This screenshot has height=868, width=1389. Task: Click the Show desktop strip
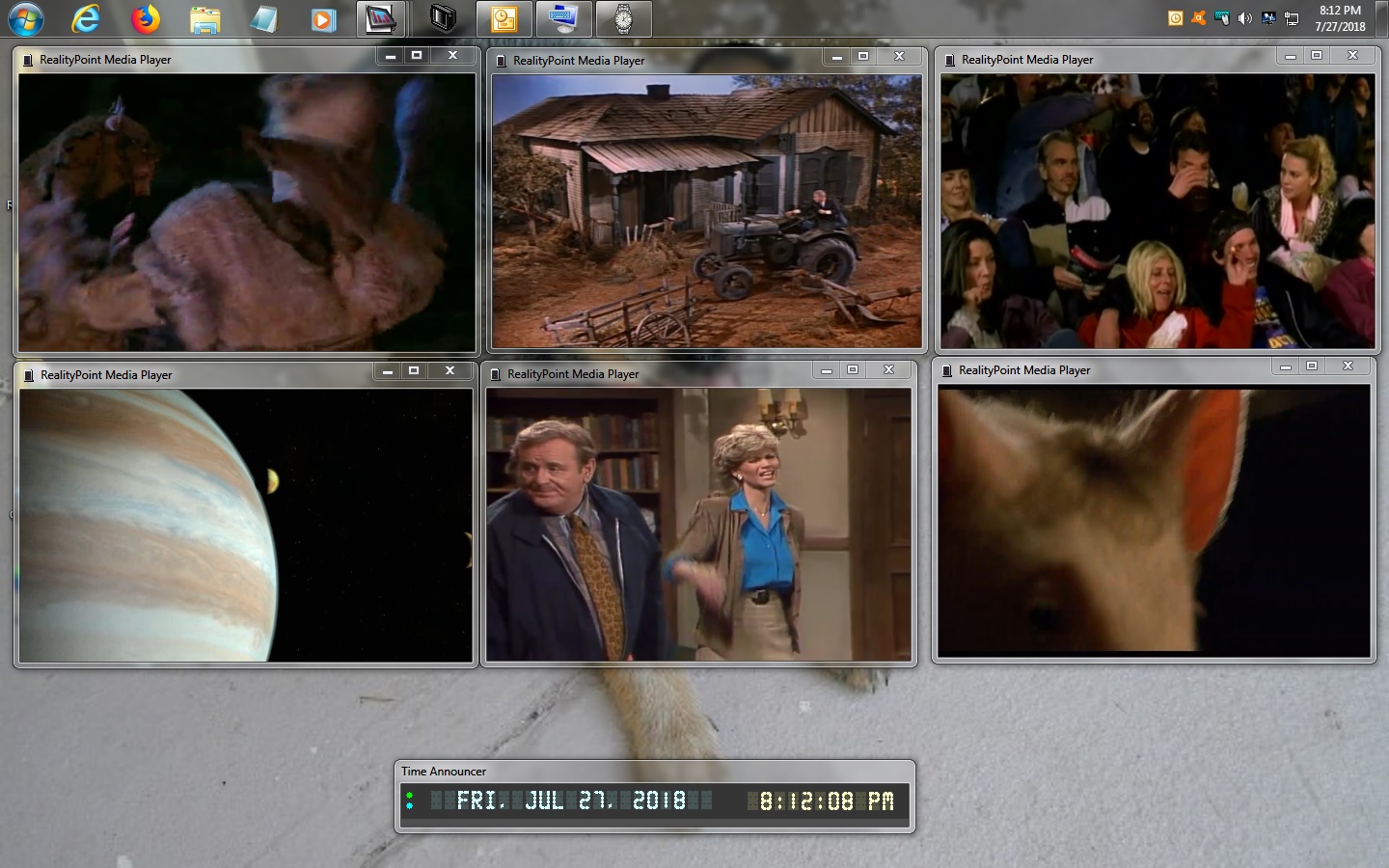click(x=1383, y=19)
